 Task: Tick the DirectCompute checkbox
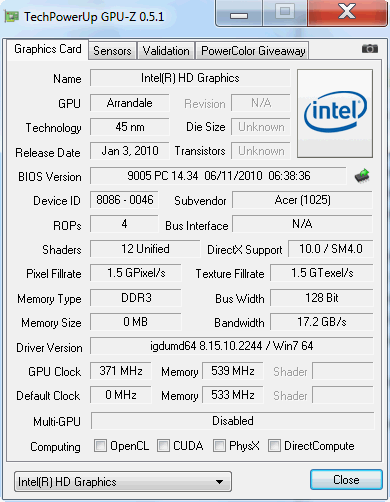274,445
